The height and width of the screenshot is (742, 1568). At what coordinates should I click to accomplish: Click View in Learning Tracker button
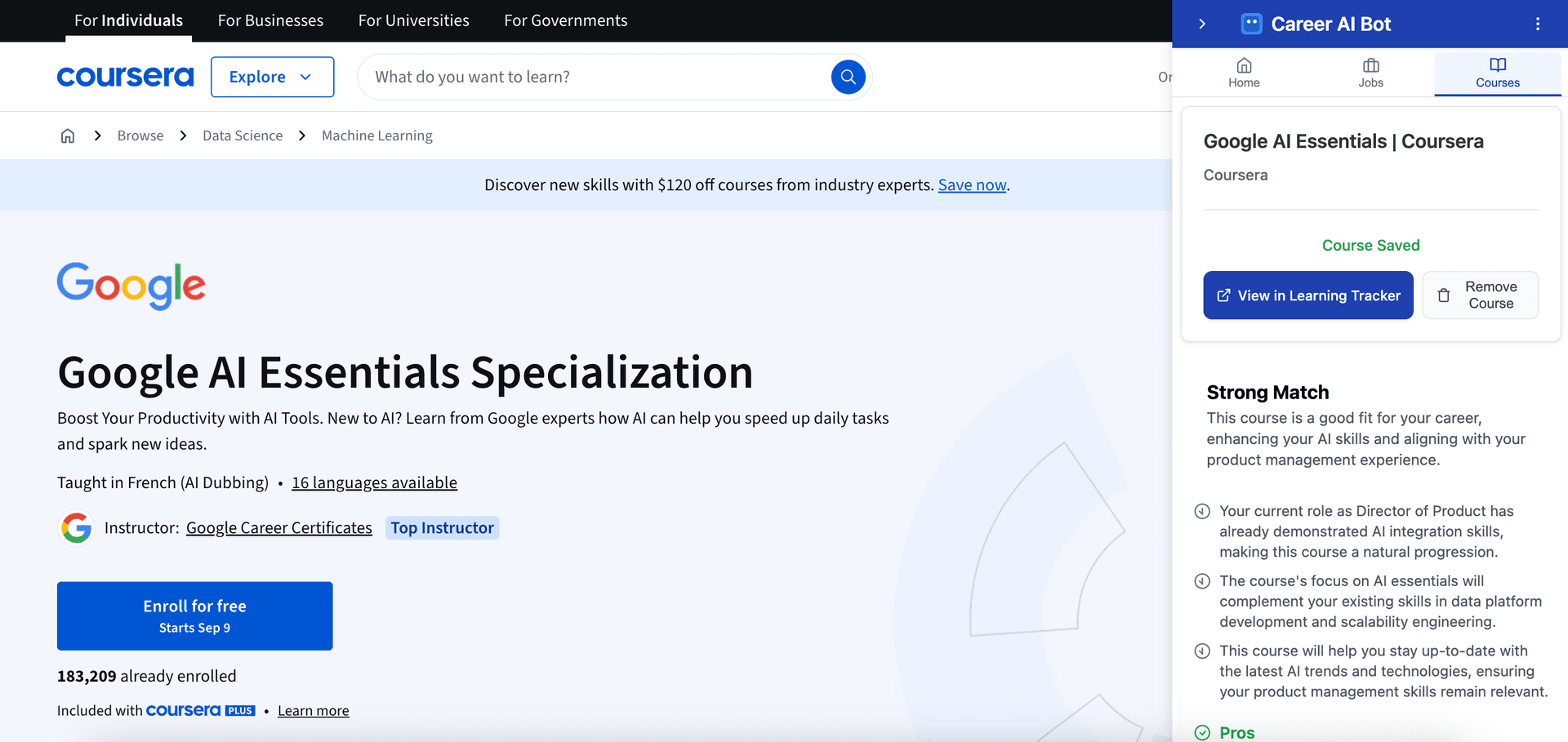tap(1307, 295)
